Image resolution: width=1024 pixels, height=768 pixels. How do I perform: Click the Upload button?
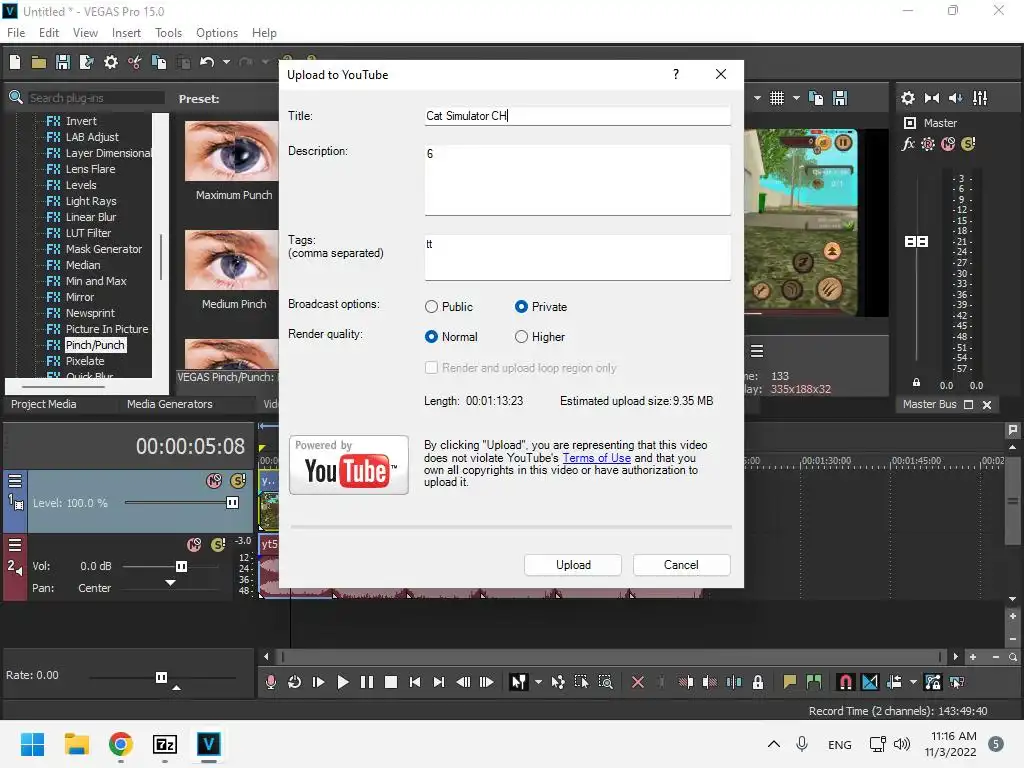[x=573, y=565]
